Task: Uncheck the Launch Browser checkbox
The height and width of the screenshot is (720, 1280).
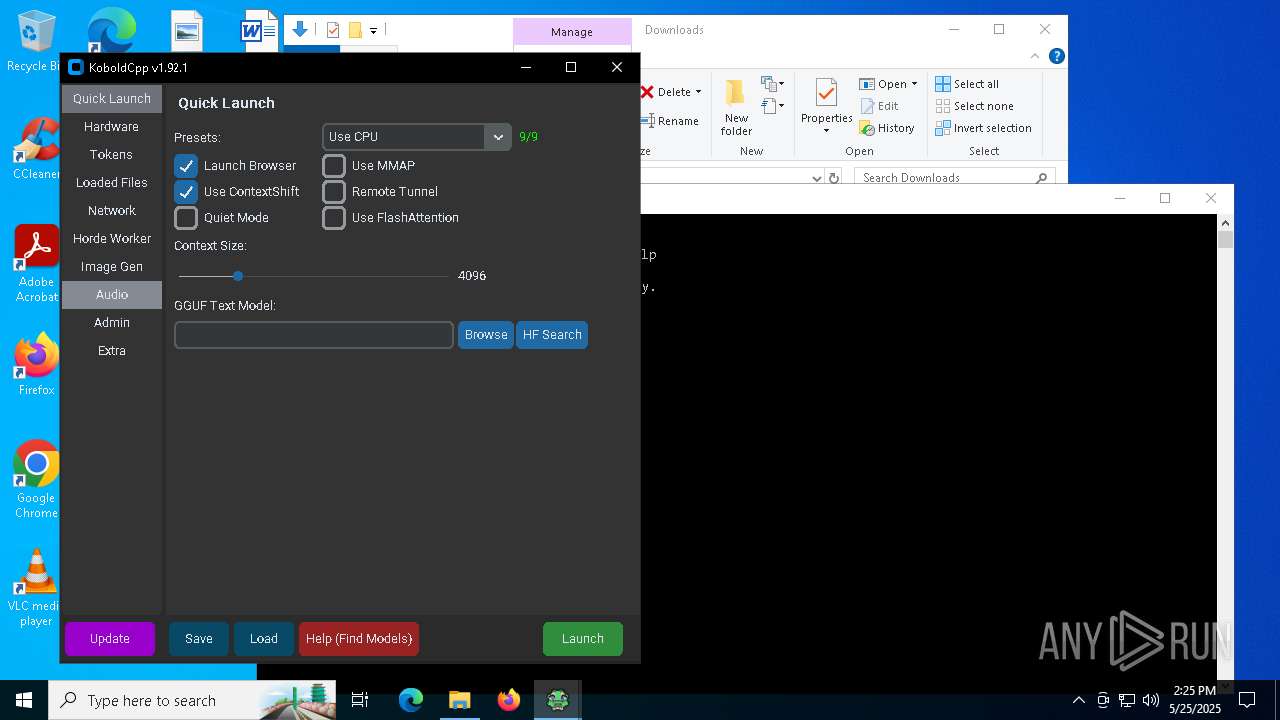Action: pyautogui.click(x=186, y=166)
